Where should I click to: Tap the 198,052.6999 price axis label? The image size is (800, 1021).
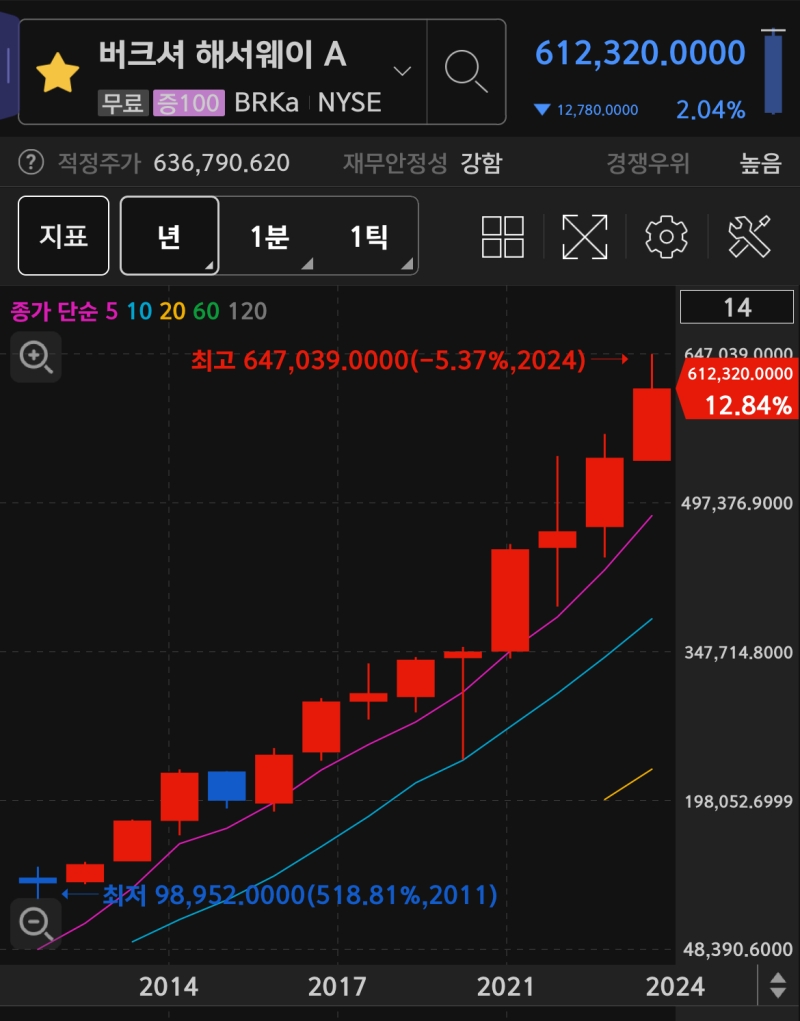pyautogui.click(x=738, y=802)
